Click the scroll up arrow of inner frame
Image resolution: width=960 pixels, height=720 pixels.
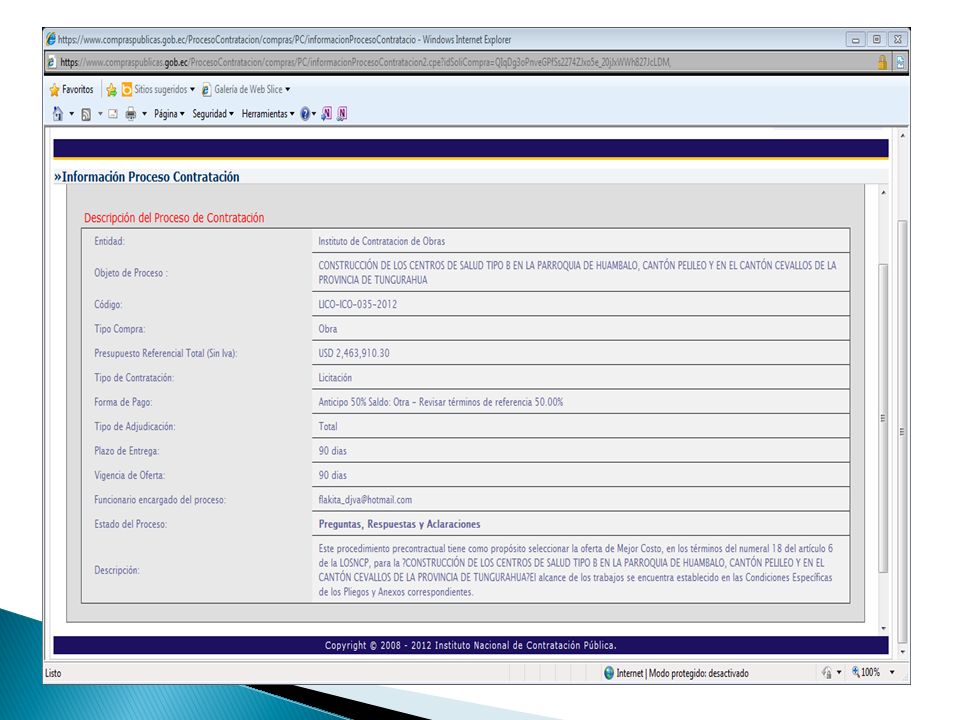(883, 193)
